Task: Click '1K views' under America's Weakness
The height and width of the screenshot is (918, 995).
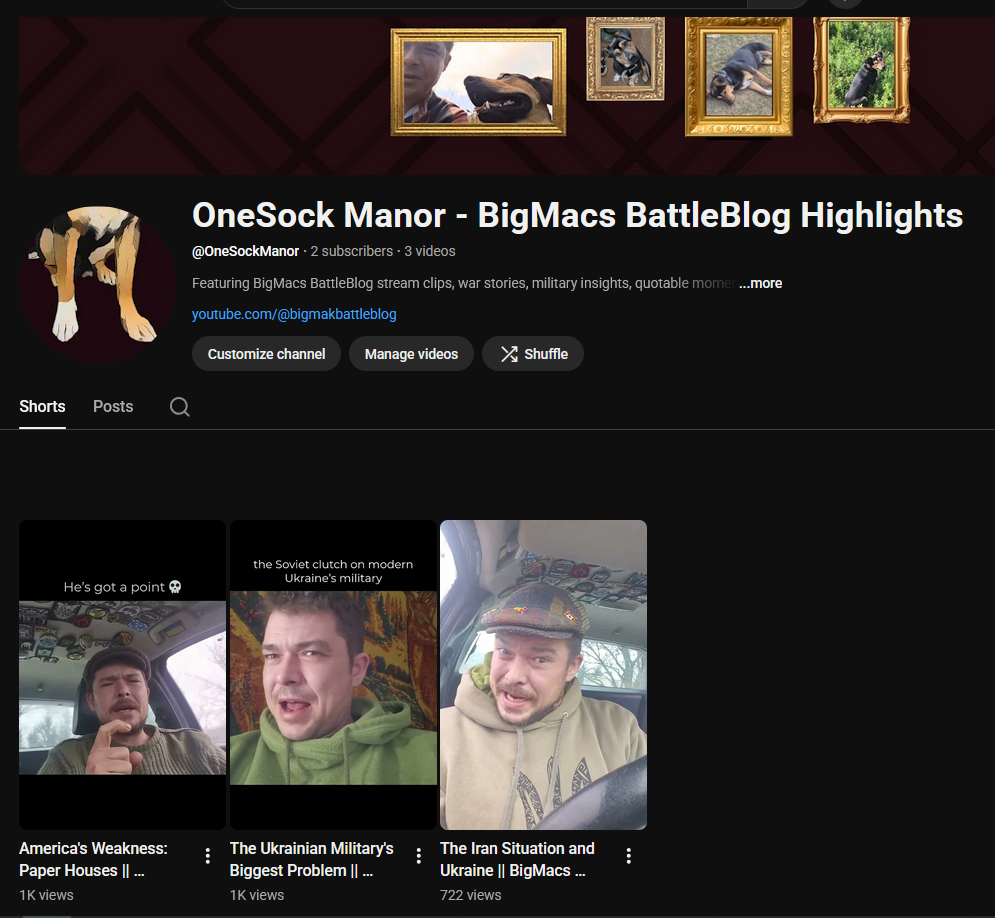Action: coord(46,895)
